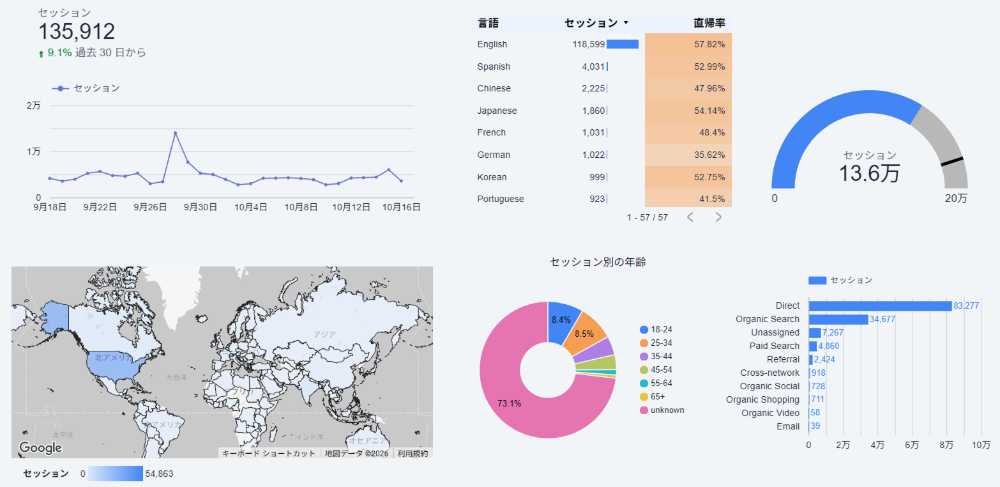Click the 118,599 sessions value
Screen dimensions: 1000x487
[x=589, y=45]
